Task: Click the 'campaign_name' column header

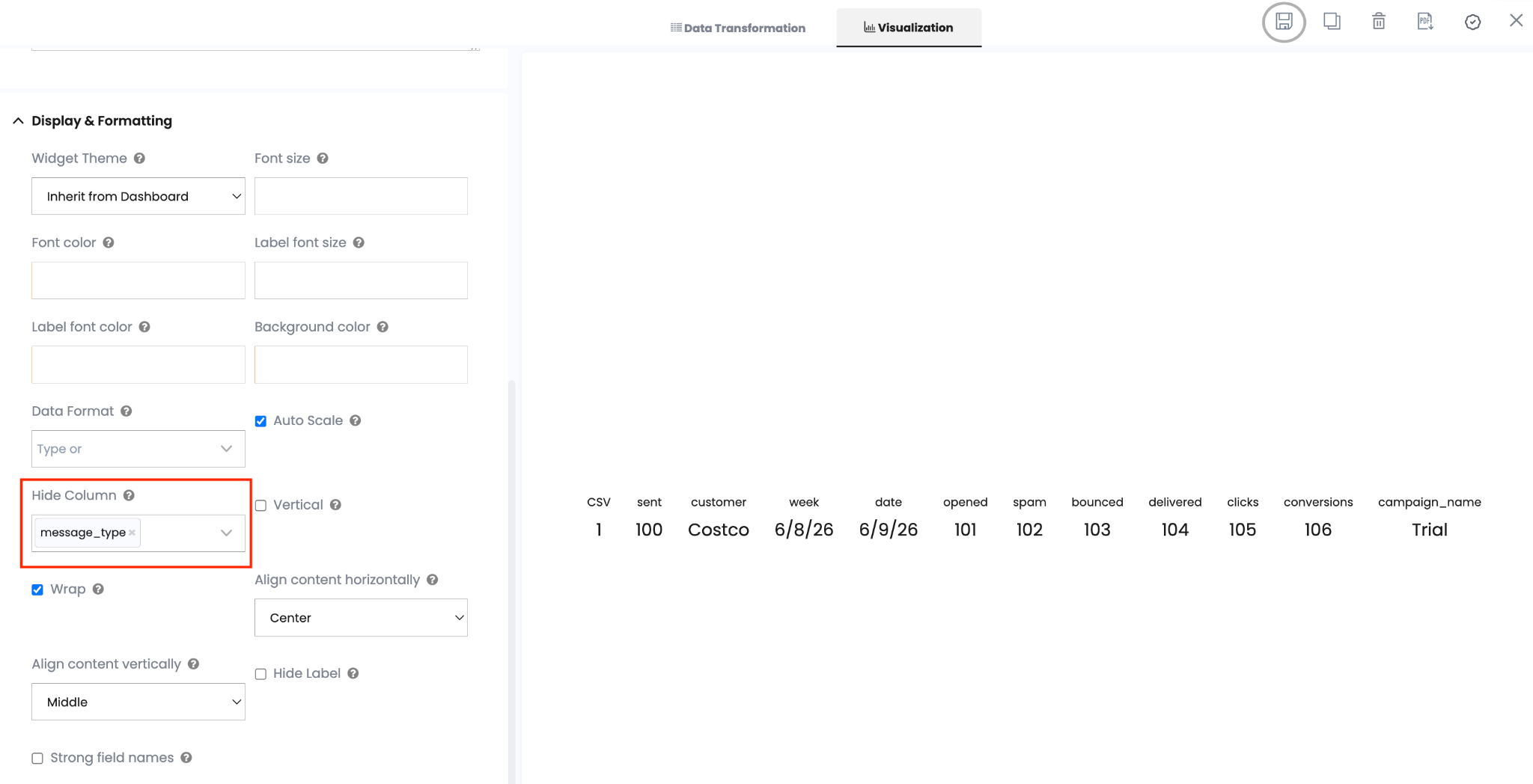Action: tap(1430, 502)
